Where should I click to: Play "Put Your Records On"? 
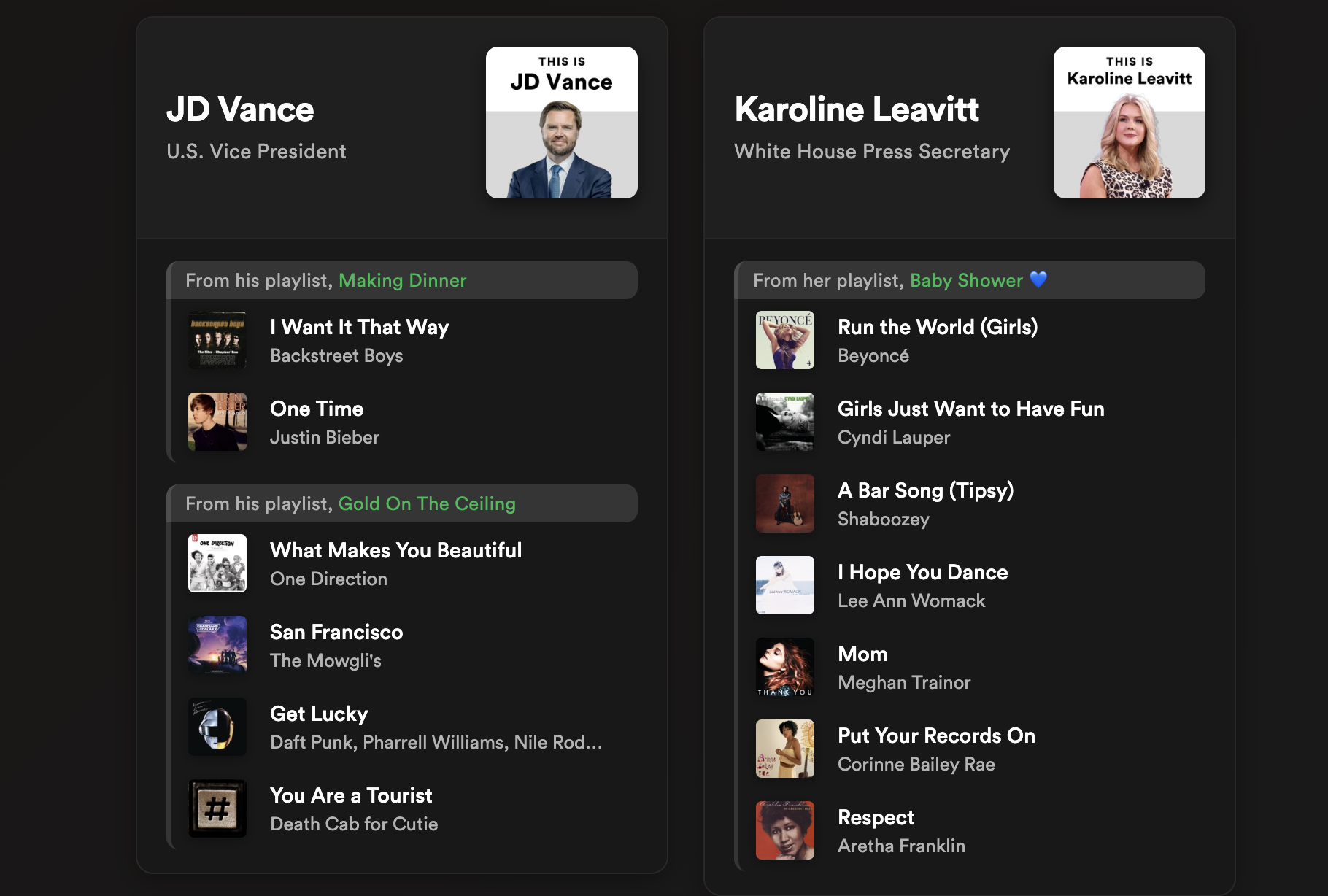(937, 736)
